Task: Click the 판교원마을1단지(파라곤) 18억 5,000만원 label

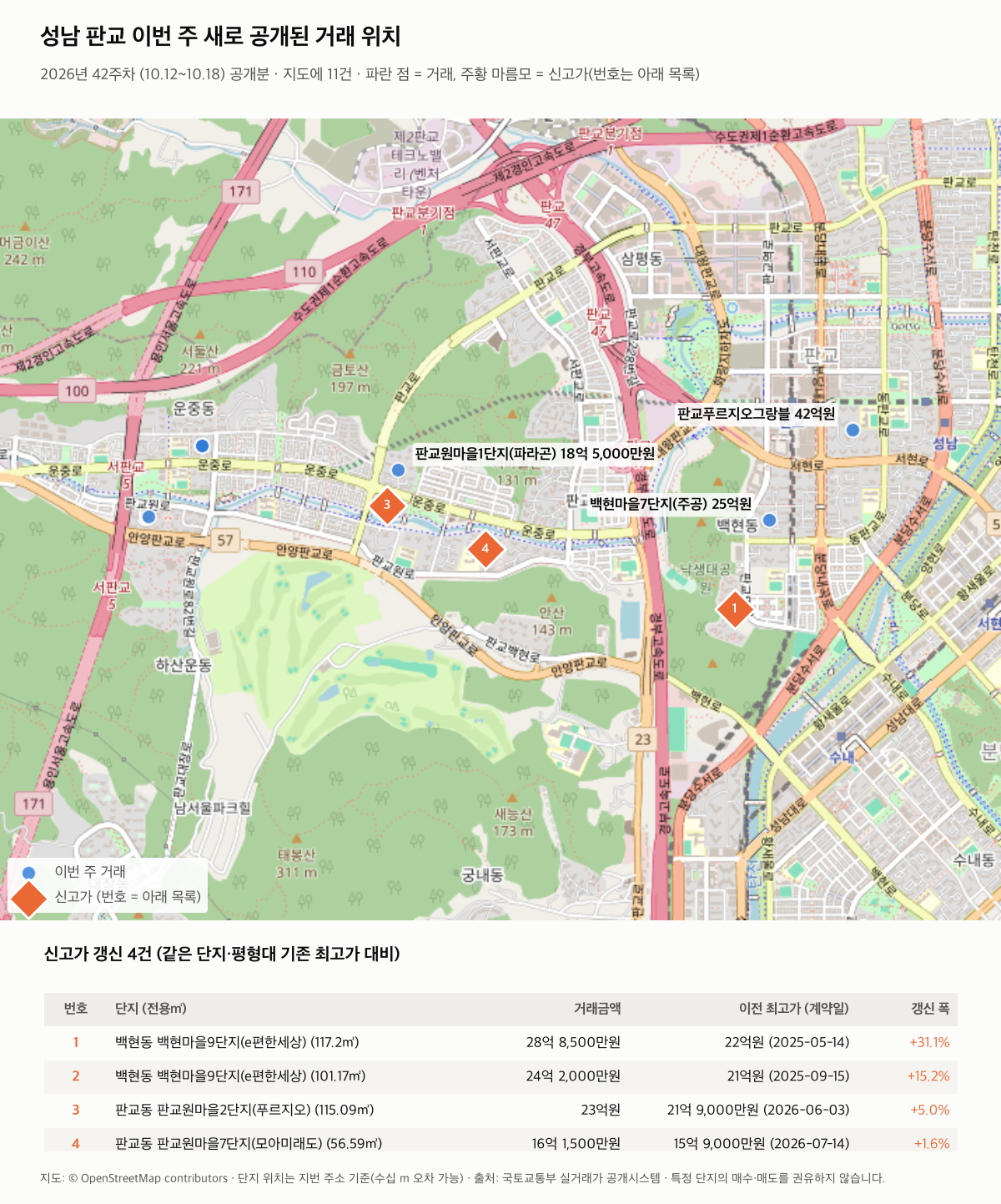Action: [x=535, y=453]
